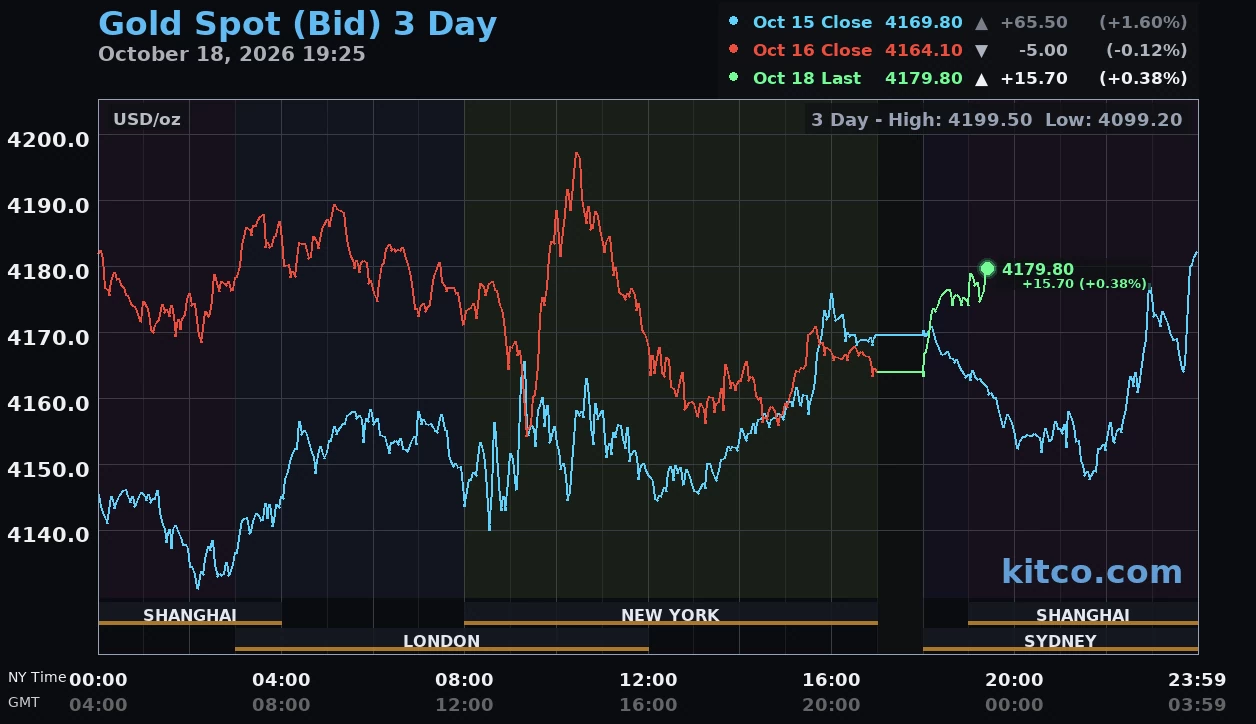The image size is (1256, 724).
Task: Click the 4140.0 y-axis label
Action: 48,534
